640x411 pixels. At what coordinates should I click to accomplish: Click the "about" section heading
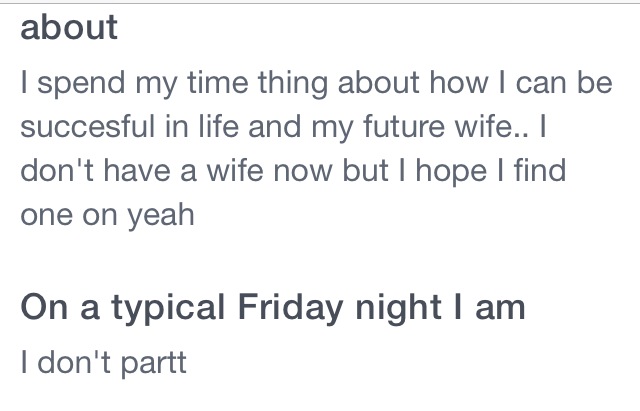[x=69, y=28]
